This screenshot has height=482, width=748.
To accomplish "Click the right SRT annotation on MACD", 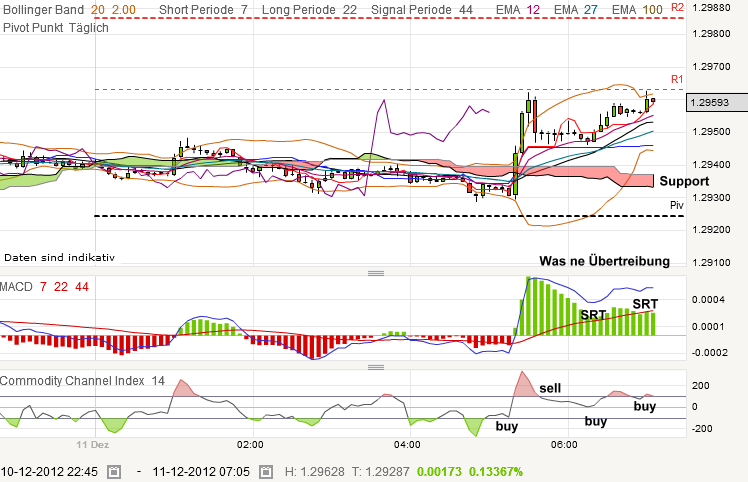I will (x=645, y=304).
